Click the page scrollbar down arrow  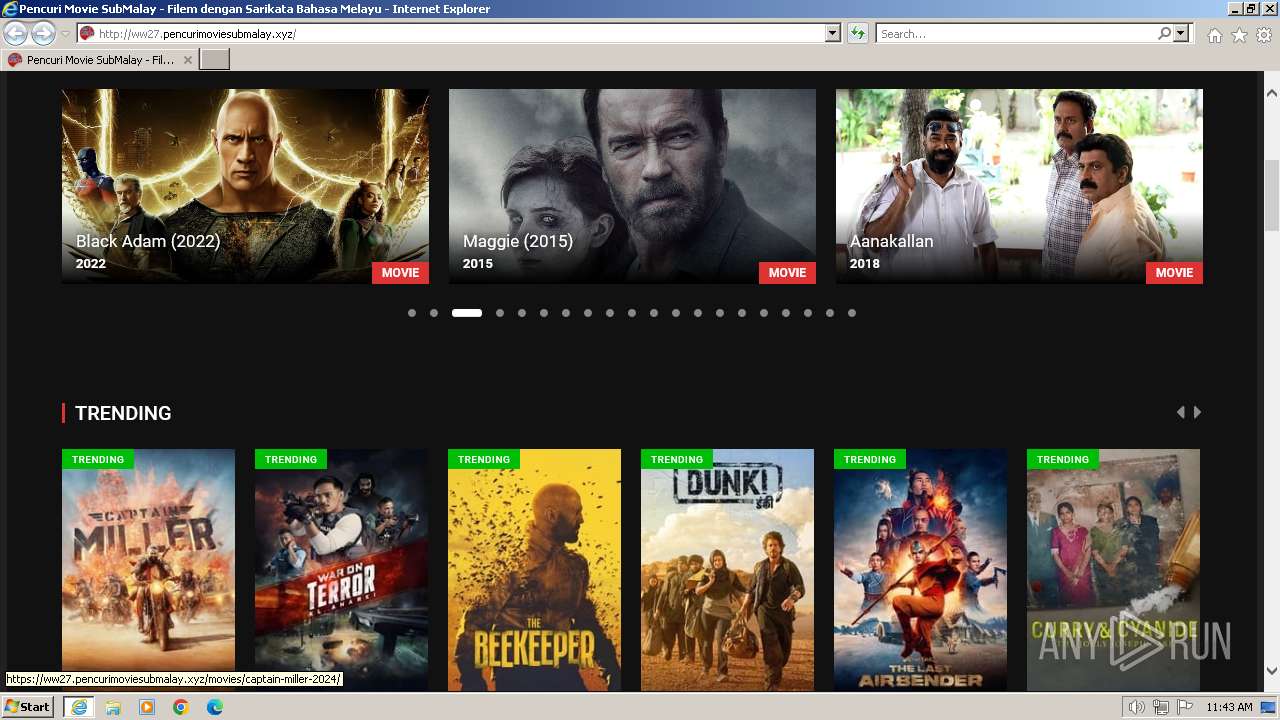point(1272,671)
